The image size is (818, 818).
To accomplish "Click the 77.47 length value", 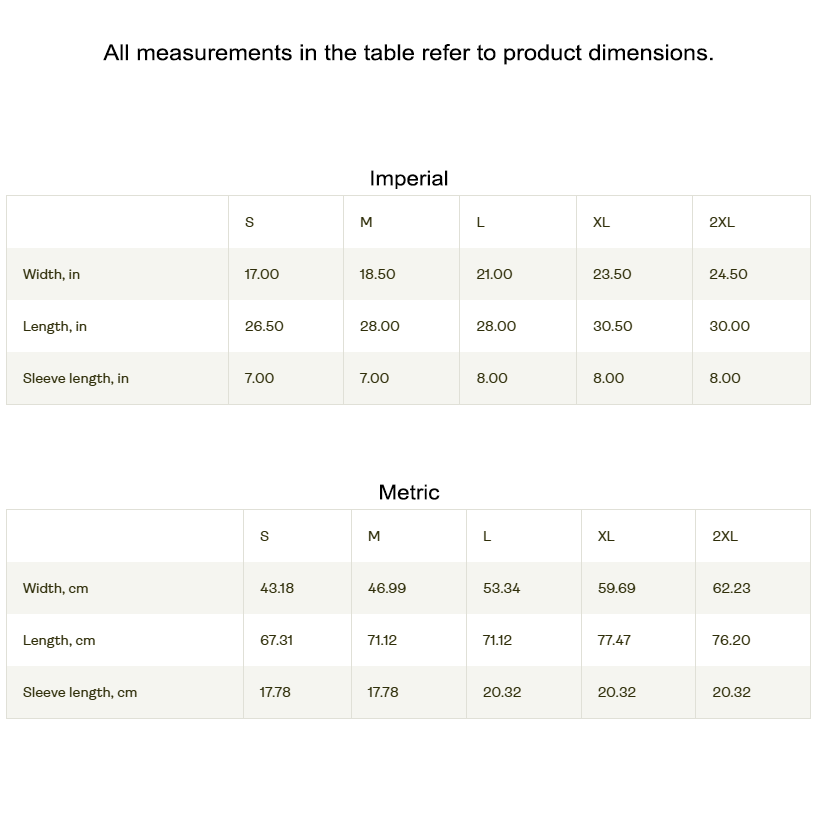I will tap(614, 640).
